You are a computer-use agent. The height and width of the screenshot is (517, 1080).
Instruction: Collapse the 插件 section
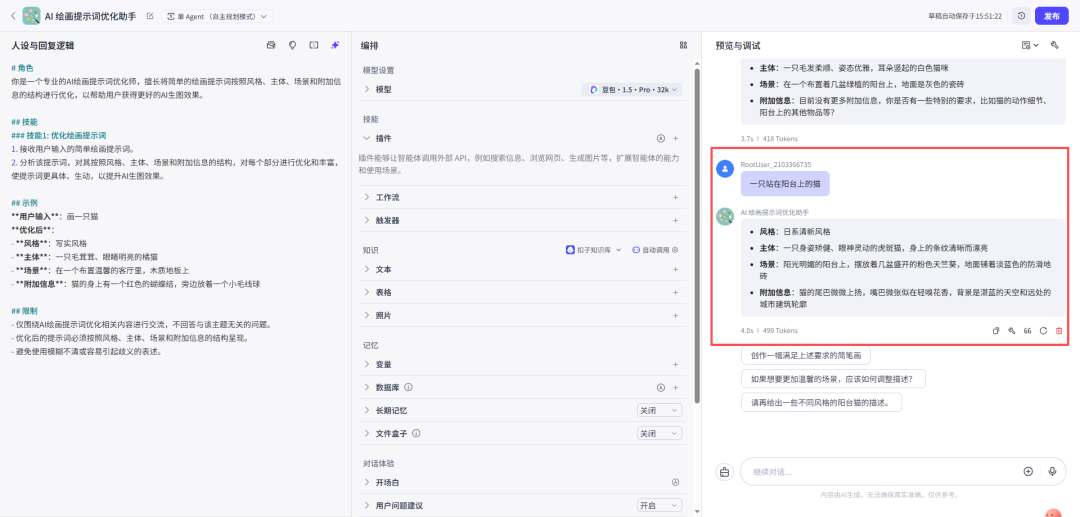[367, 138]
